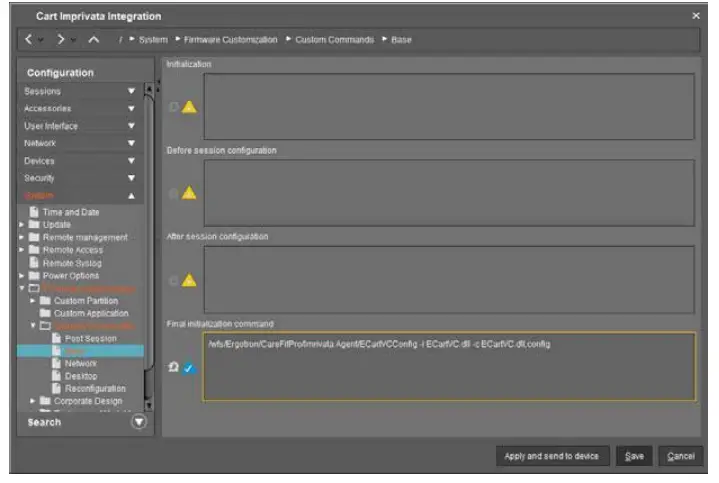Click After session configuration warning triangle
Image resolution: width=719 pixels, height=483 pixels.
pos(189,280)
